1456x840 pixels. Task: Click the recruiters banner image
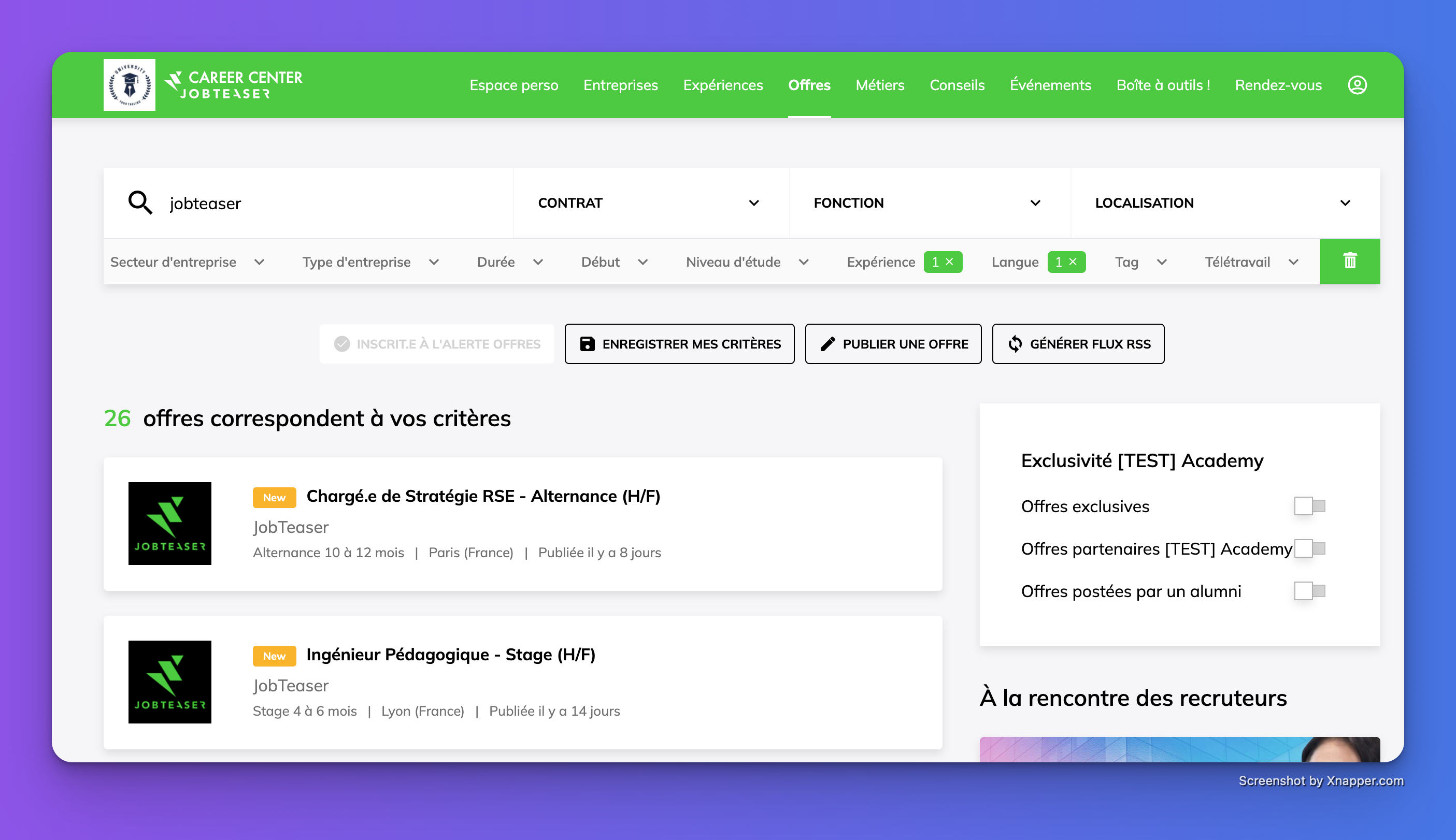(x=1180, y=749)
